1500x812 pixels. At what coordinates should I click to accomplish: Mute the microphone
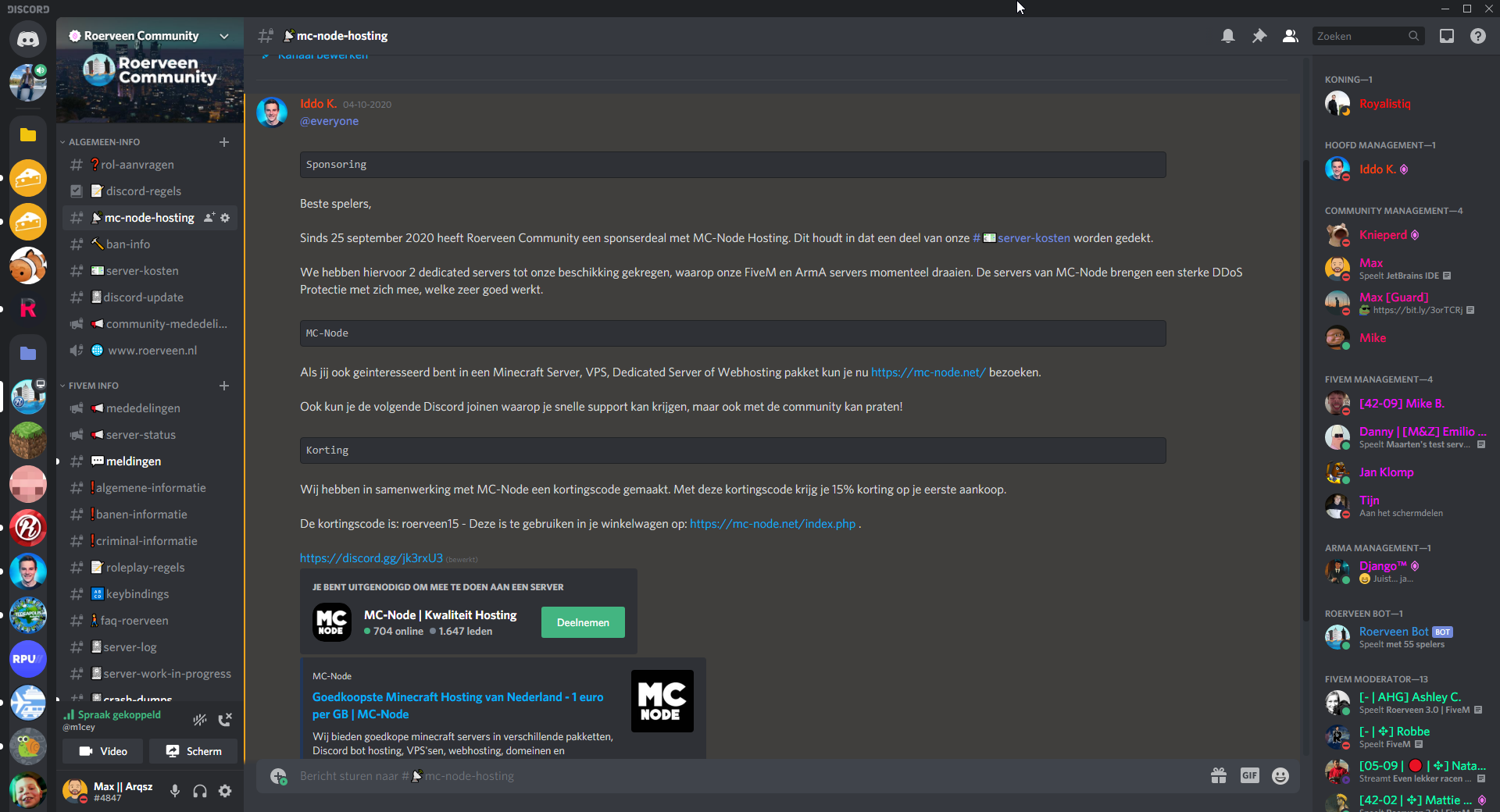(175, 791)
